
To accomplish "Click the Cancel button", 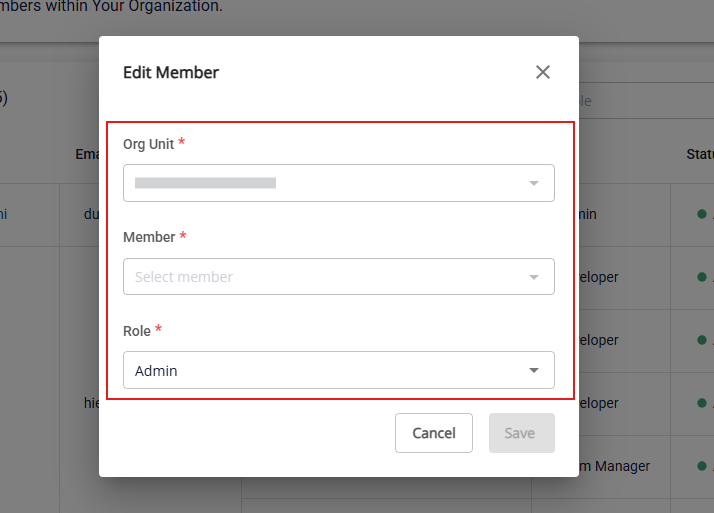I will [434, 433].
